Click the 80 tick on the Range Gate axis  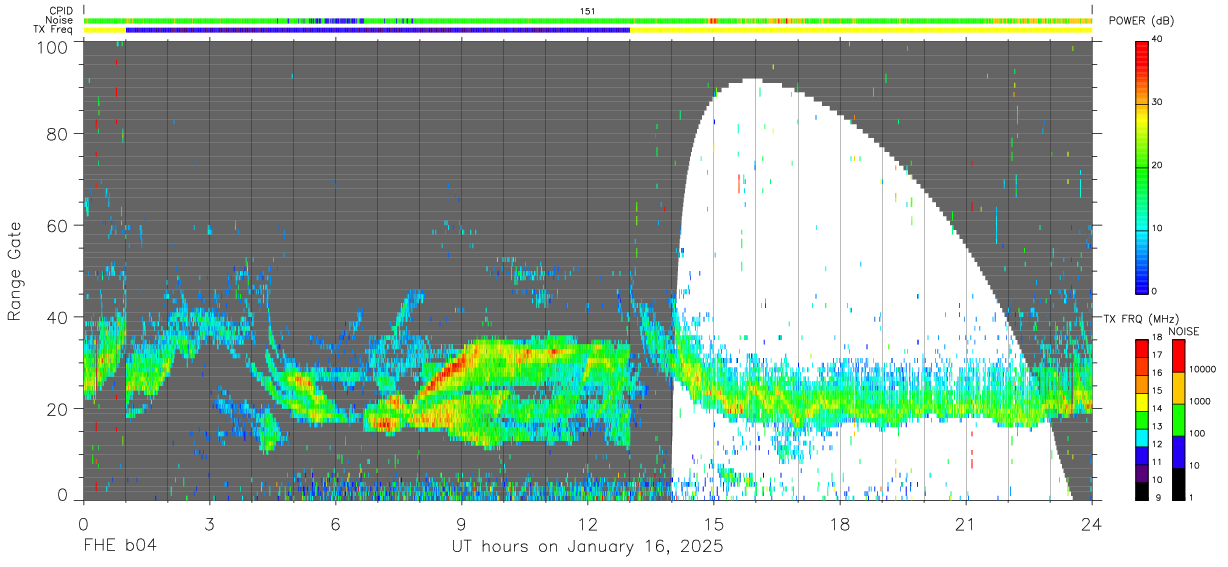click(x=57, y=133)
